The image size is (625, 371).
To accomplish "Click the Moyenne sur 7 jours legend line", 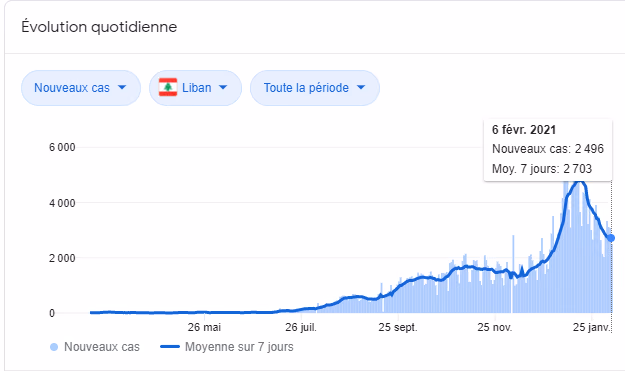I will 170,347.
